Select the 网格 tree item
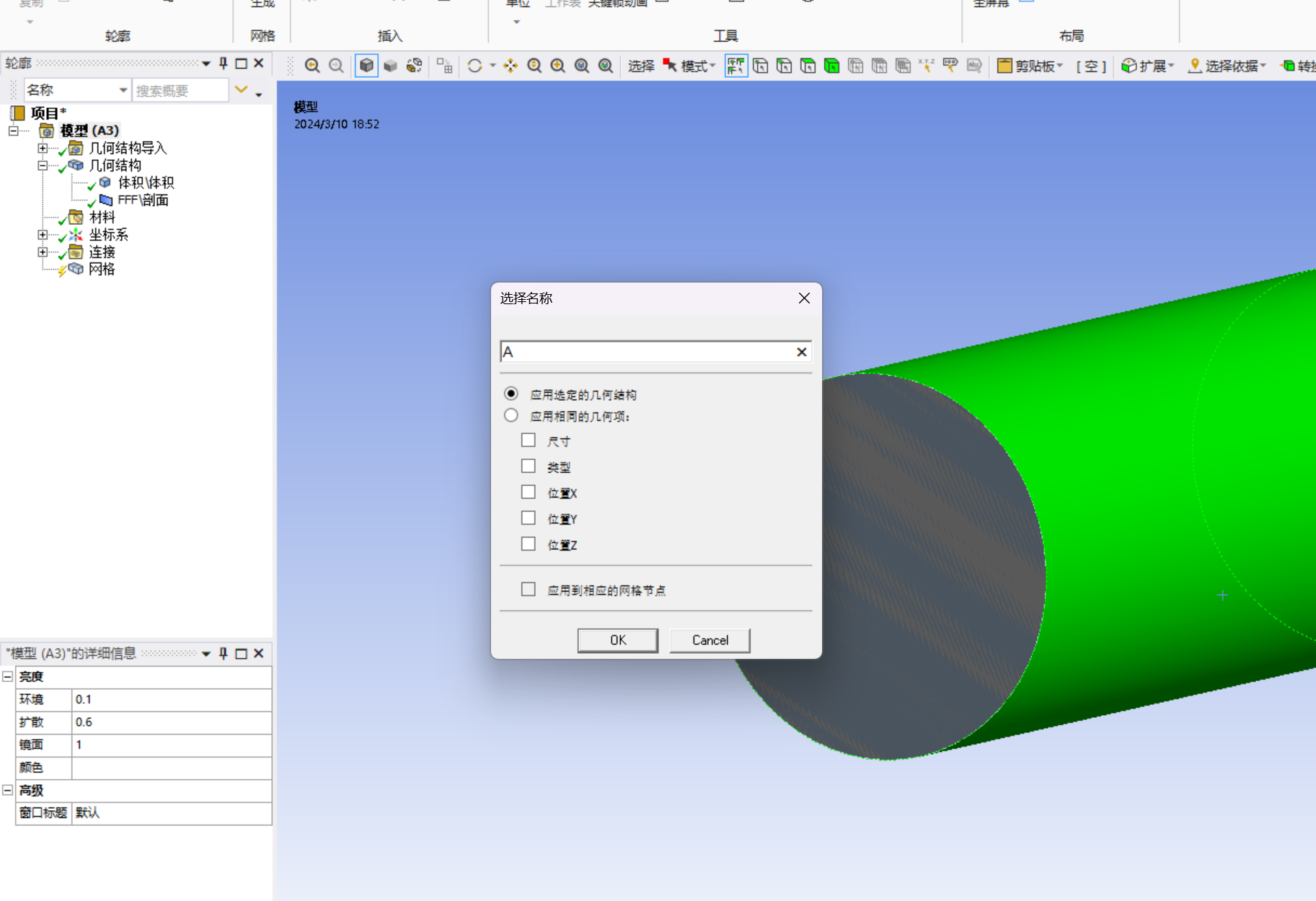 [x=102, y=270]
